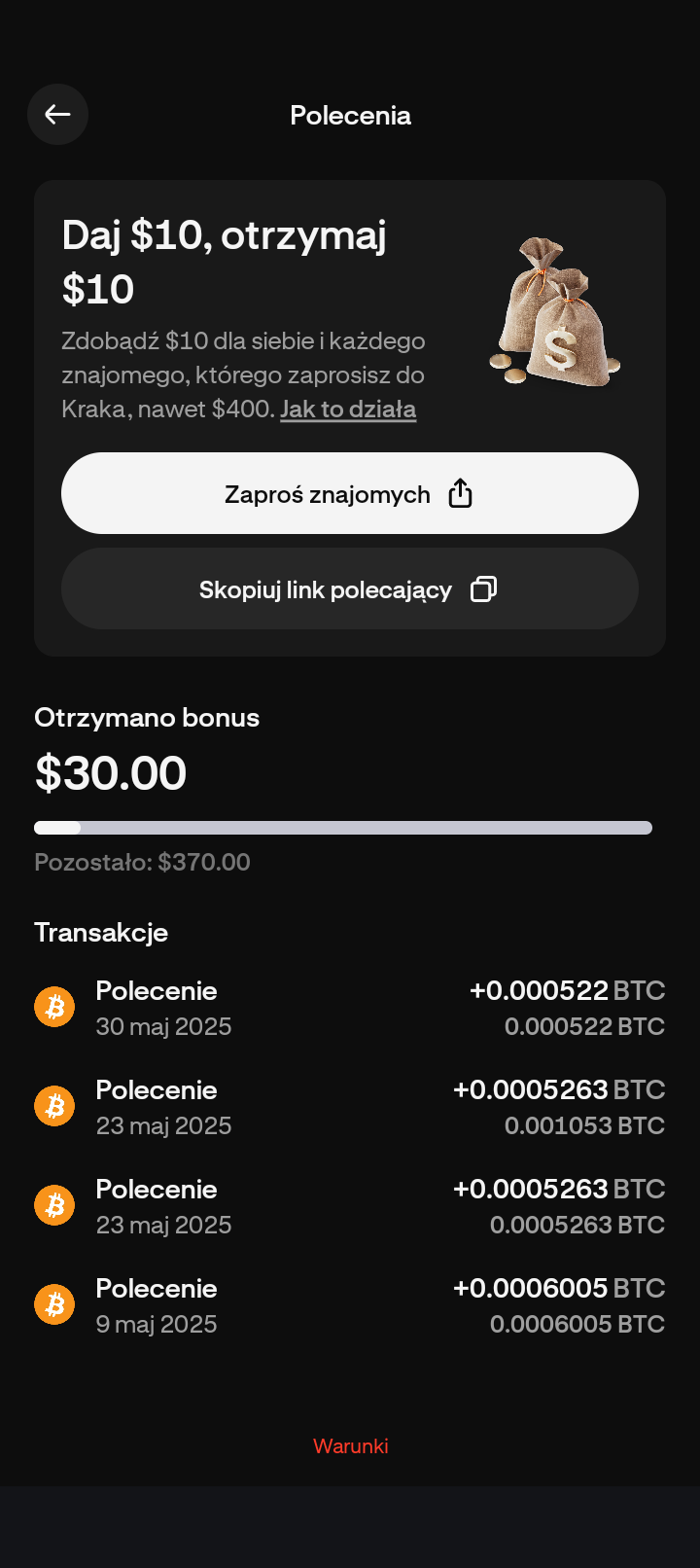Viewport: 700px width, 1568px height.
Task: Click the $30.00 received bonus amount
Action: coord(111,773)
